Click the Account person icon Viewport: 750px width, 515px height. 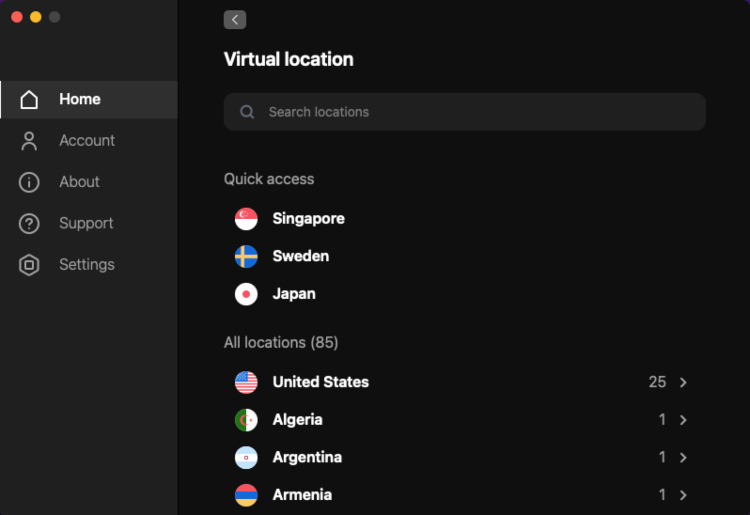29,141
